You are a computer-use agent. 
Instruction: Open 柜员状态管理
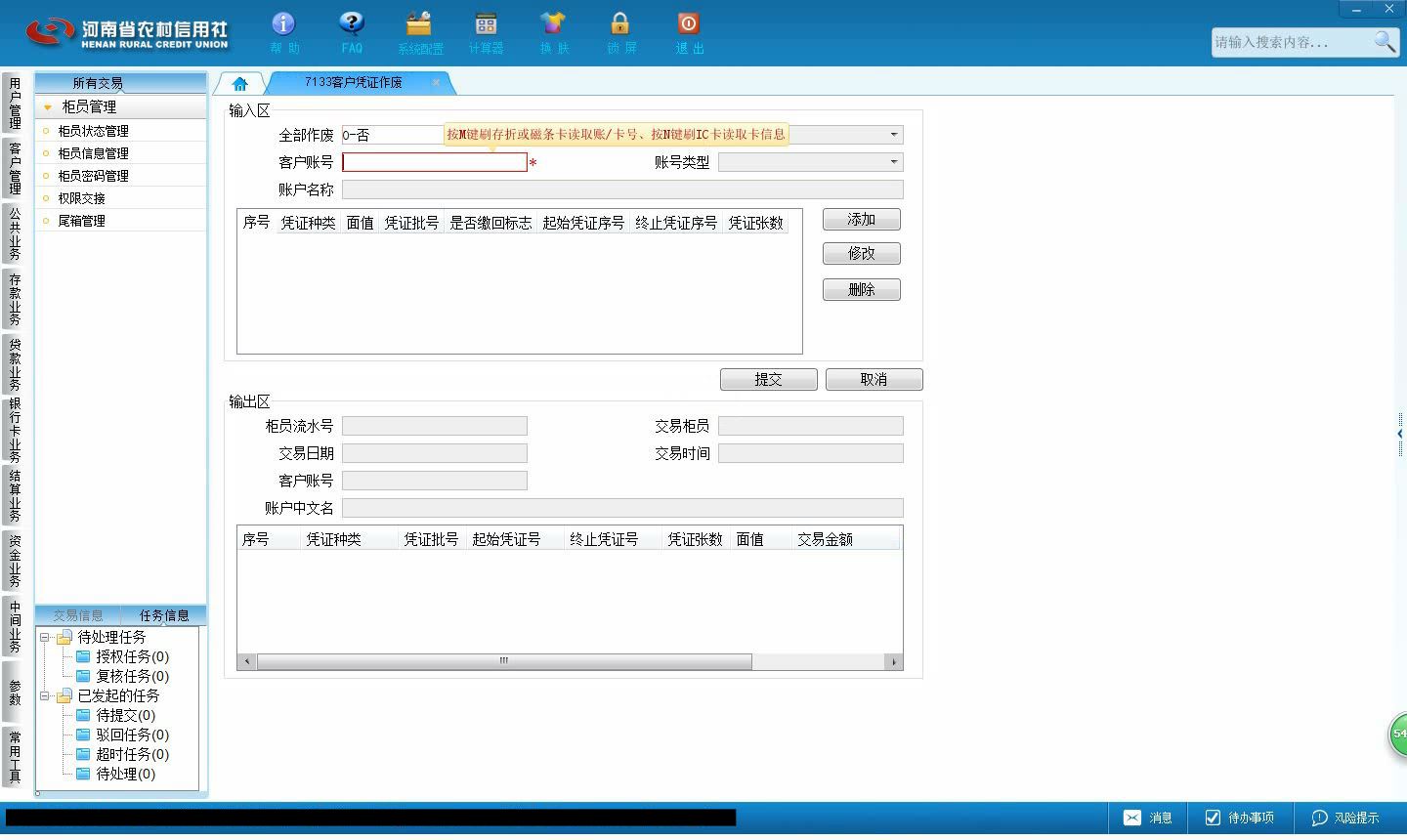pos(93,131)
